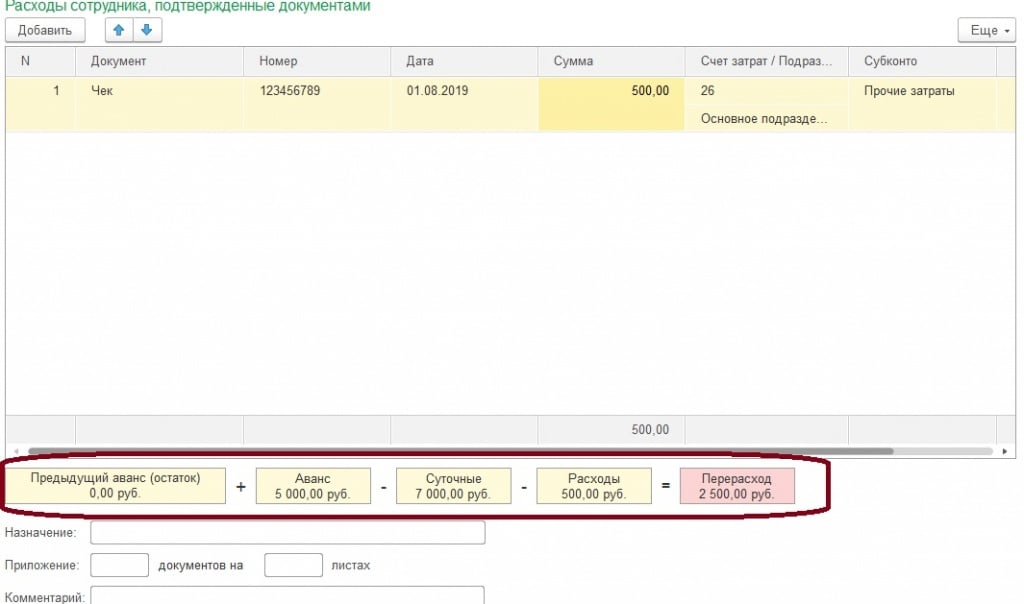Image resolution: width=1024 pixels, height=604 pixels.
Task: Select the 500,00 amount cell in row 1
Action: tap(611, 91)
